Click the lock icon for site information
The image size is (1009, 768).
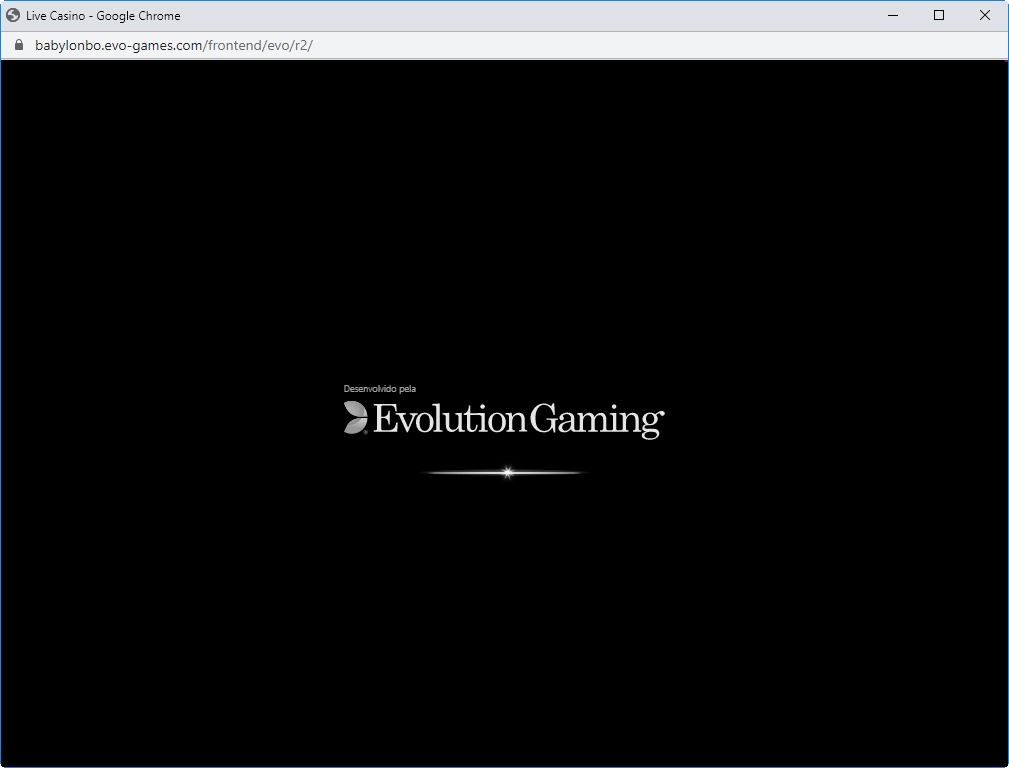[x=19, y=45]
